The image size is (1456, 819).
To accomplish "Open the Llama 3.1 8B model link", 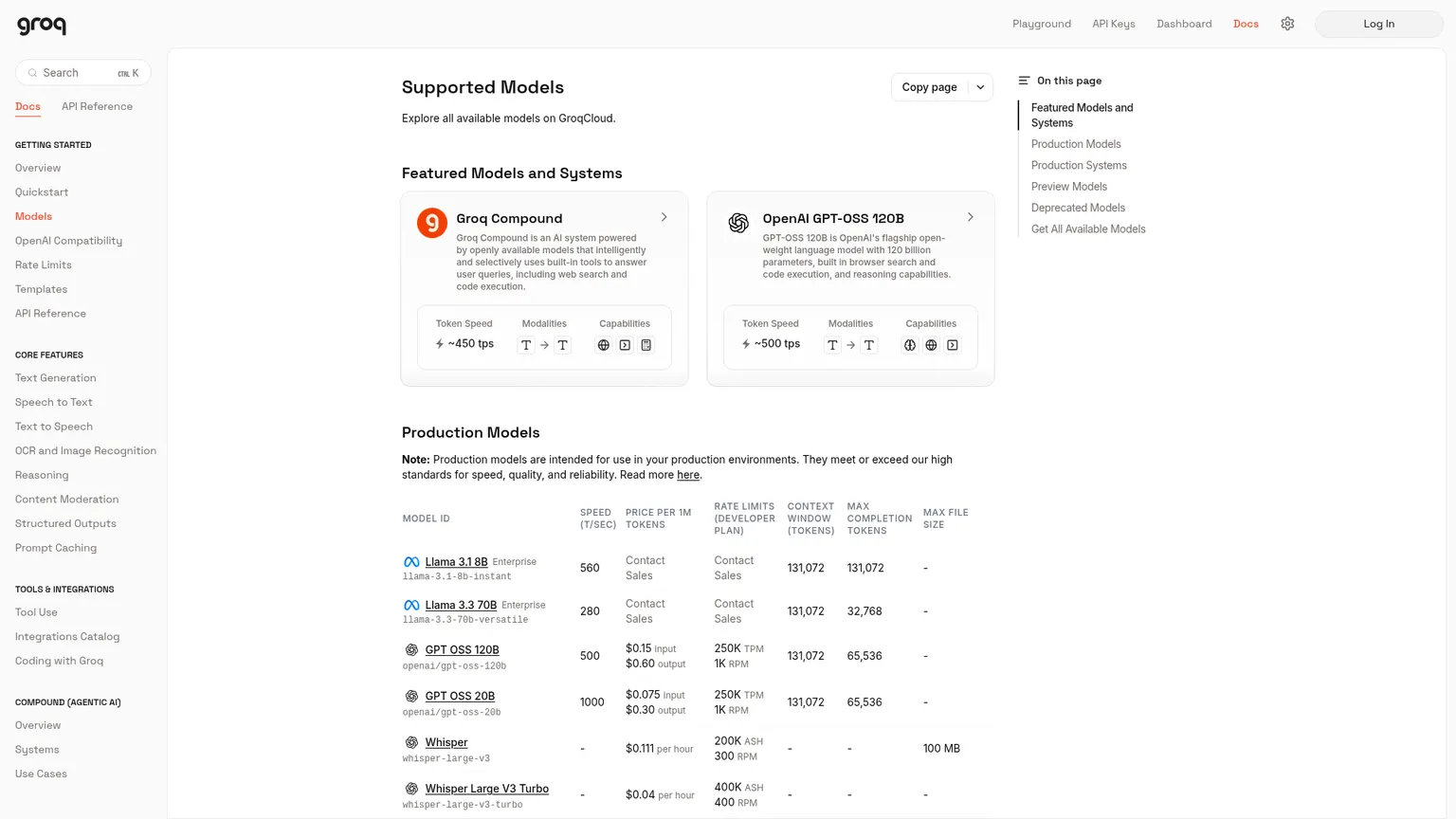I will point(456,562).
